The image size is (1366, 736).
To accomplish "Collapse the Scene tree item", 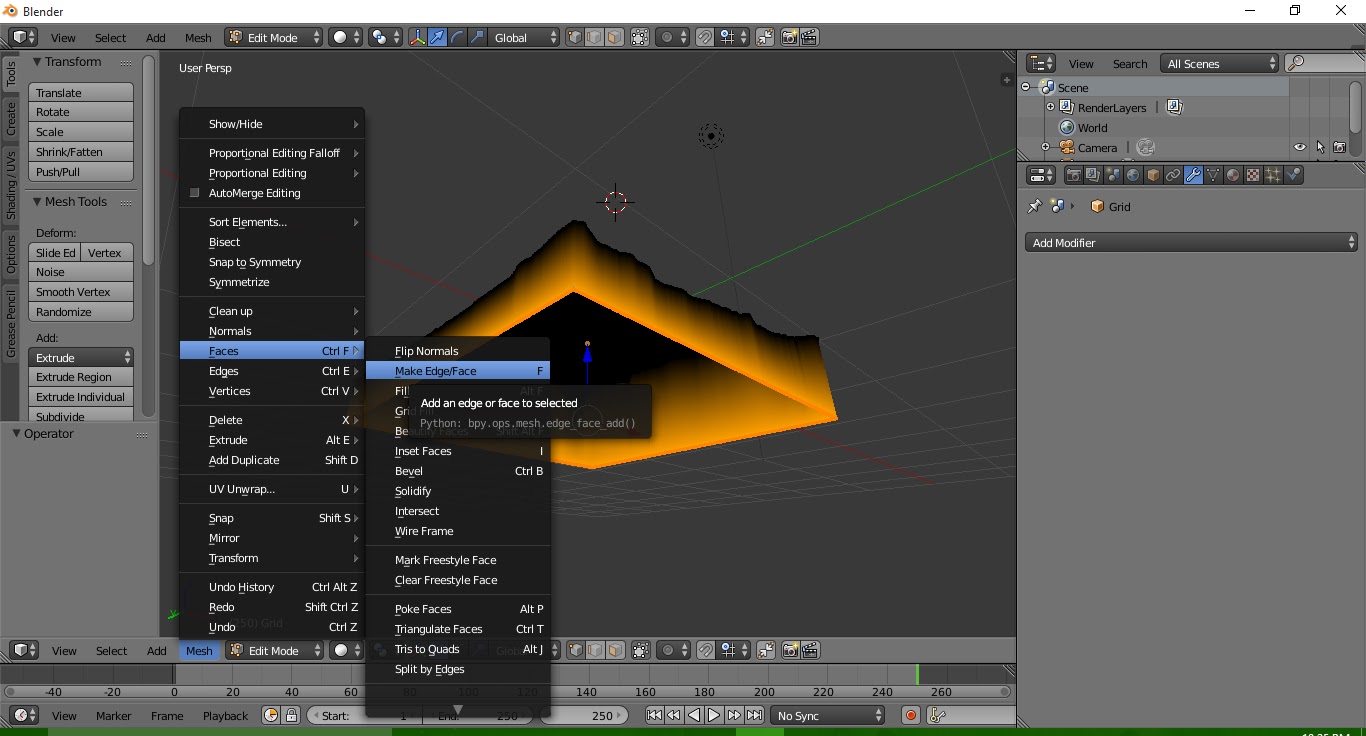I will point(1026,87).
